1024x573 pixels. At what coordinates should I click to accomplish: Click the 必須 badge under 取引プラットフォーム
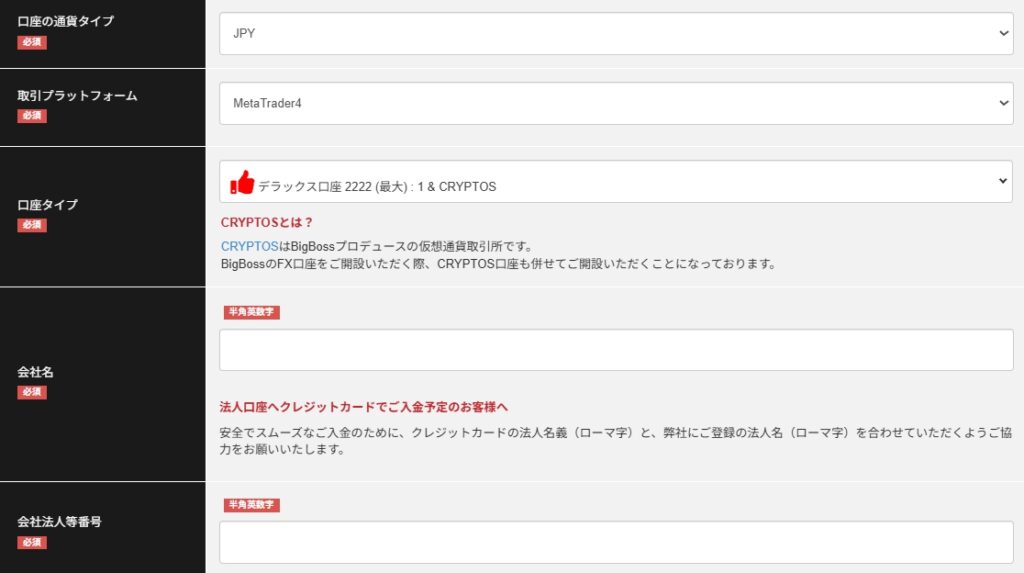coord(32,116)
